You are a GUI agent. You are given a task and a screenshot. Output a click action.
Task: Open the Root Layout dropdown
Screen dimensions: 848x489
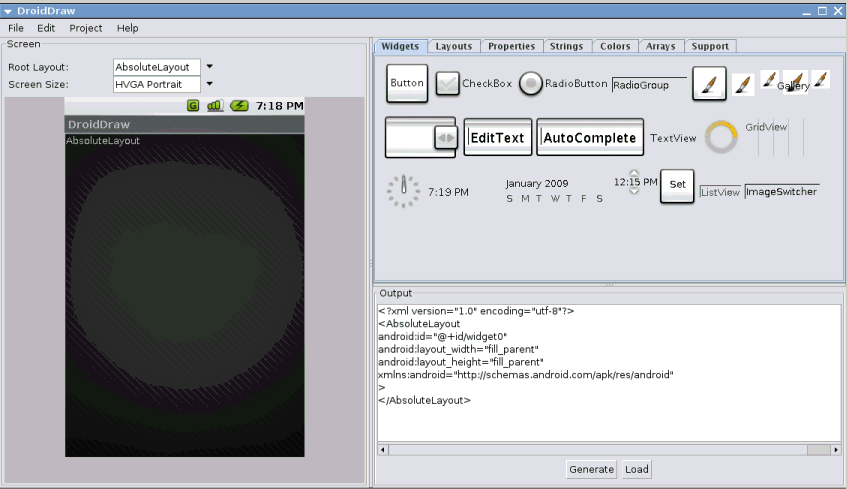pos(210,67)
